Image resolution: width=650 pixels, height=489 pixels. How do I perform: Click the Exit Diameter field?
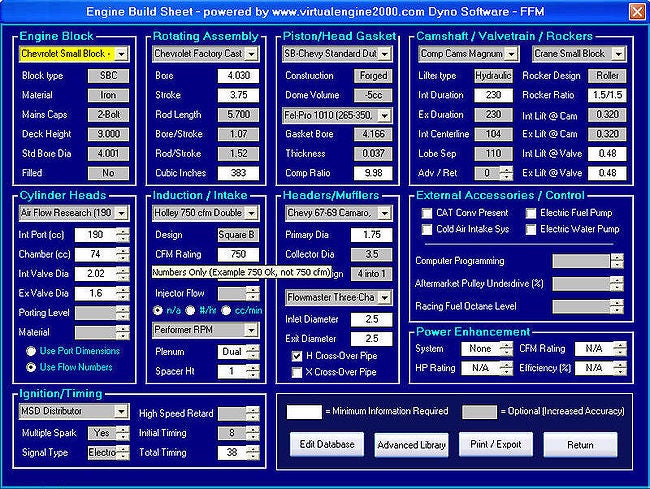(x=371, y=339)
